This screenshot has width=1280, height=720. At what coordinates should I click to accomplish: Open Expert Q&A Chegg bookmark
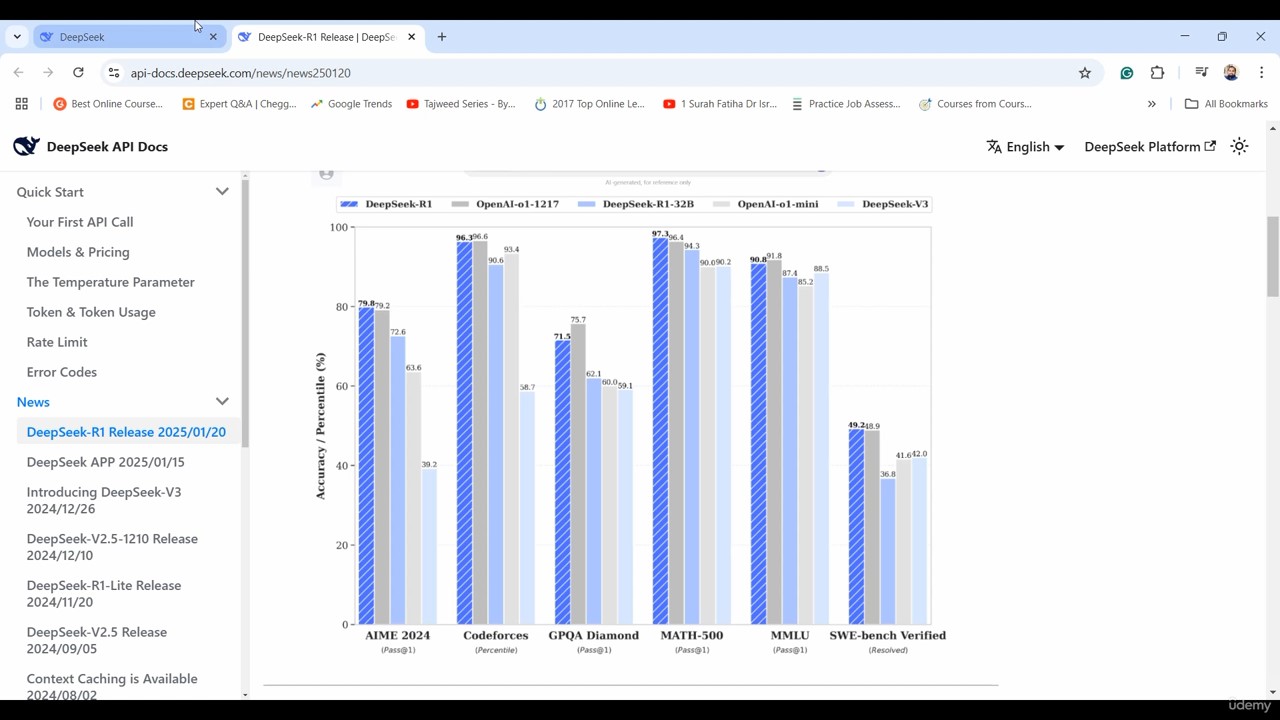(x=239, y=104)
